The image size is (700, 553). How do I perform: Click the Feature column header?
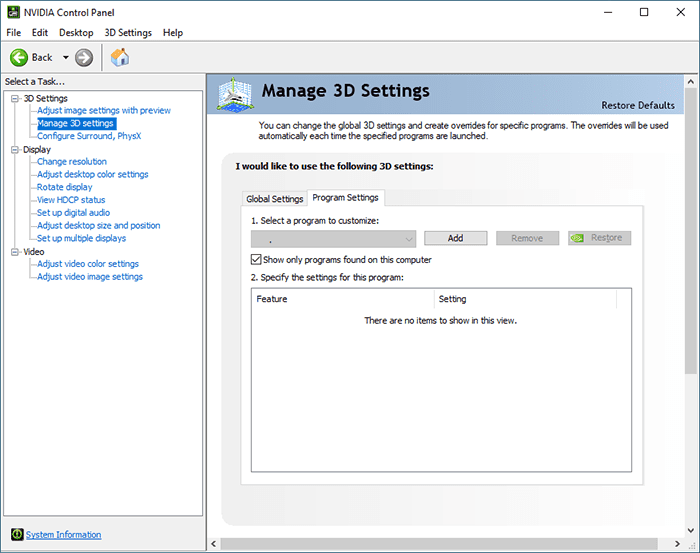click(342, 299)
